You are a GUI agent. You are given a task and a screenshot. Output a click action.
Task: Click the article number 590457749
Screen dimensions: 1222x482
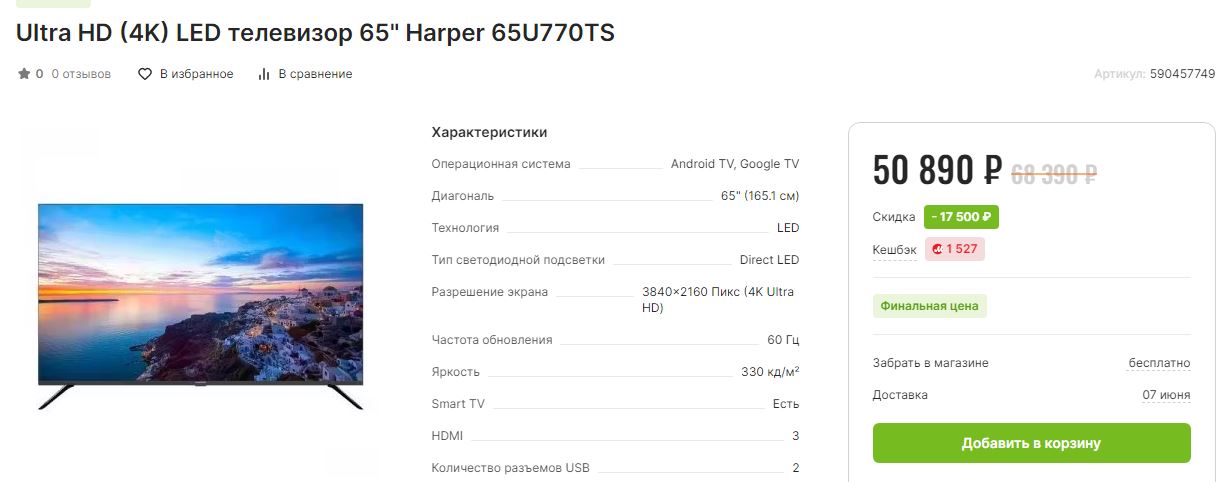[1182, 74]
